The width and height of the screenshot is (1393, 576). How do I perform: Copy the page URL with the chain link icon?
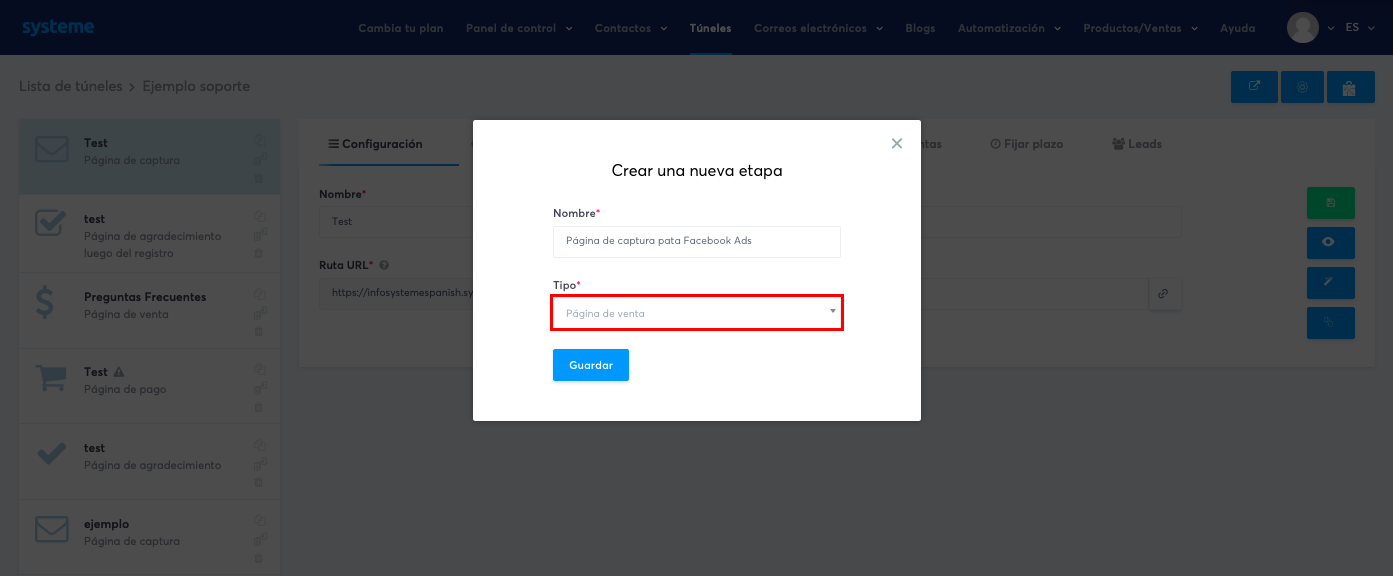click(x=1165, y=294)
